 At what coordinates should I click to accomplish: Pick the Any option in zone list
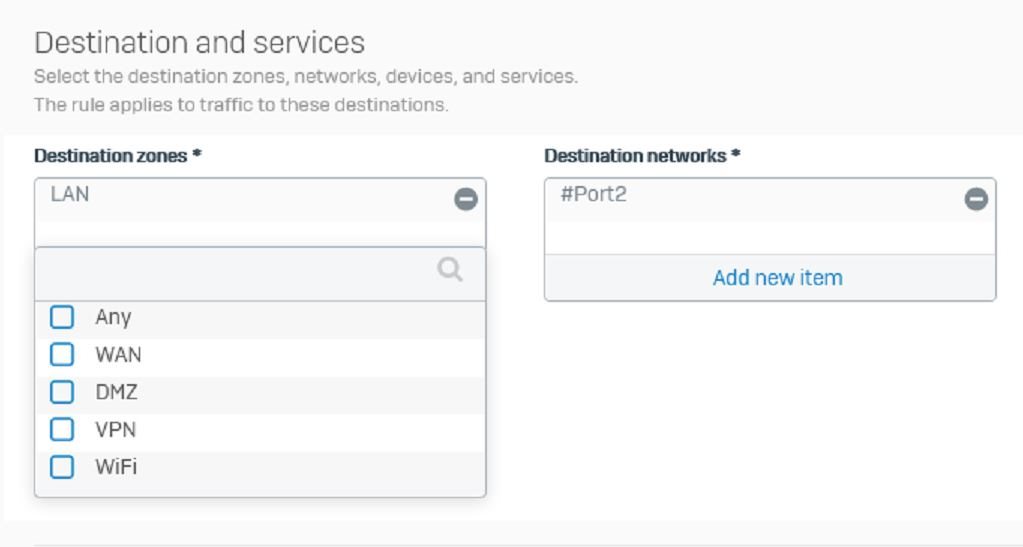point(113,317)
